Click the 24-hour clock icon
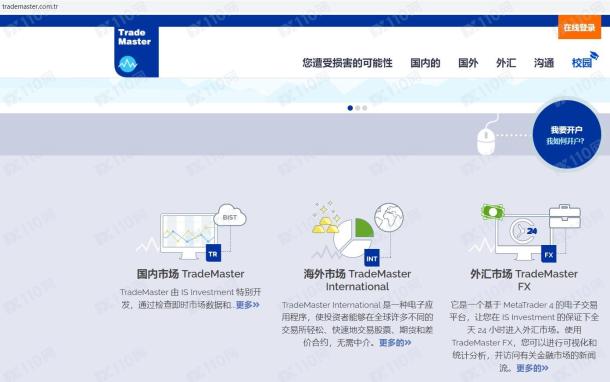 tap(523, 231)
